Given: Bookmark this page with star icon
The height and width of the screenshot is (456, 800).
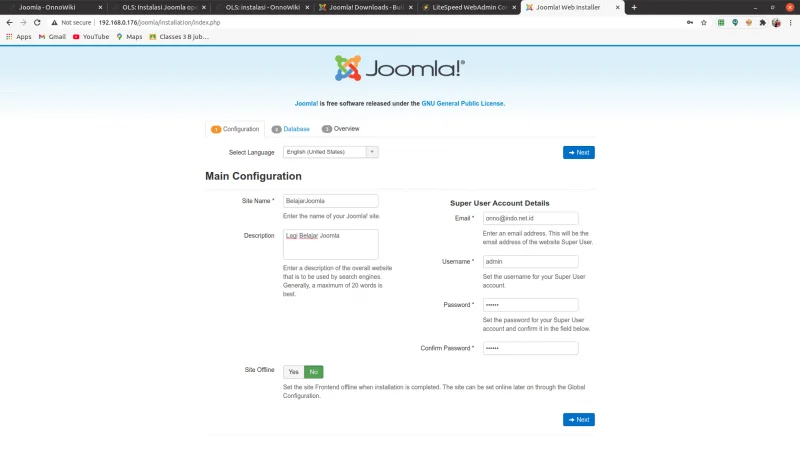Looking at the screenshot, I should tap(704, 22).
